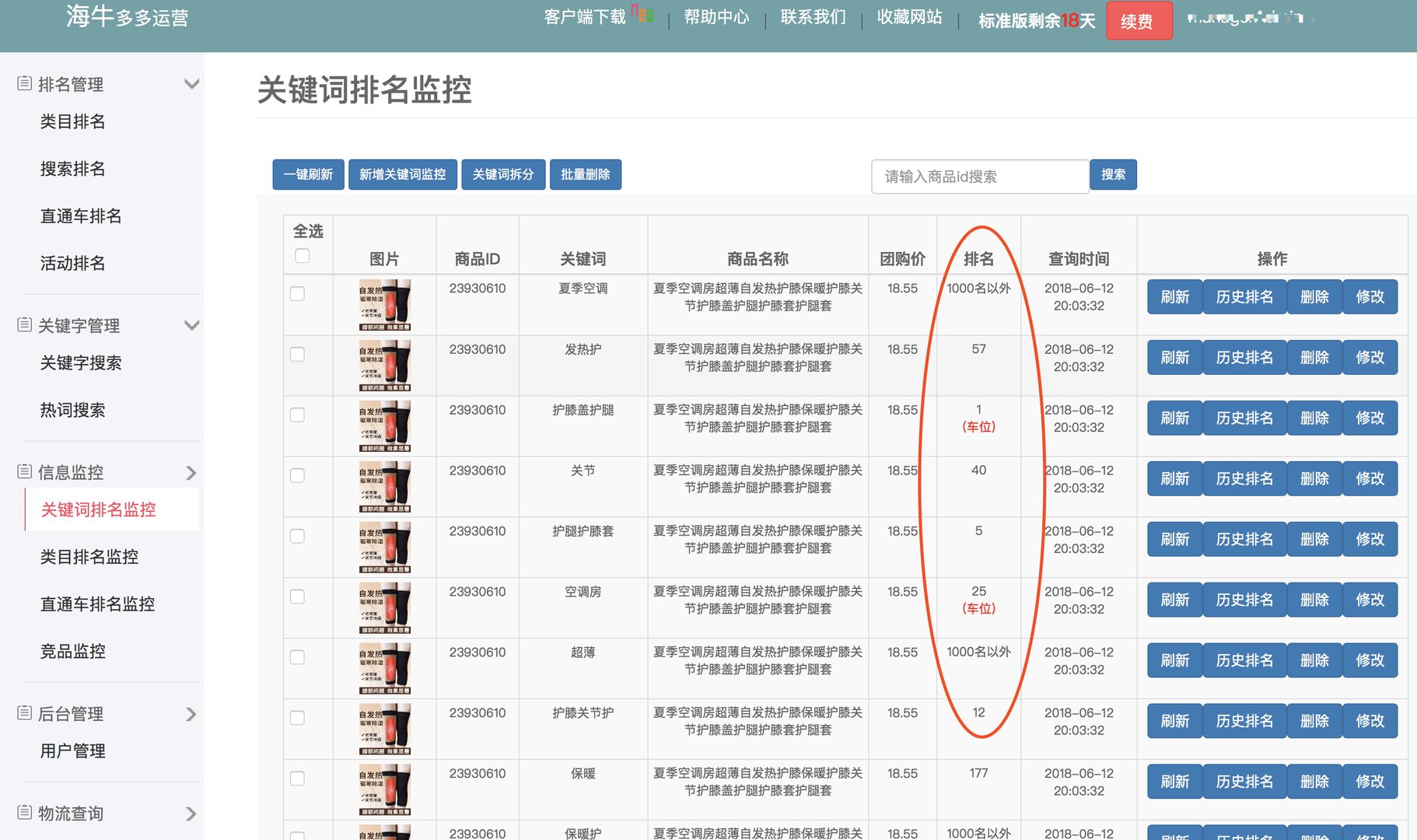Screen dimensions: 1417x840
Task: Open 历史排名 for the 发热护 keyword
Action: tap(1244, 357)
